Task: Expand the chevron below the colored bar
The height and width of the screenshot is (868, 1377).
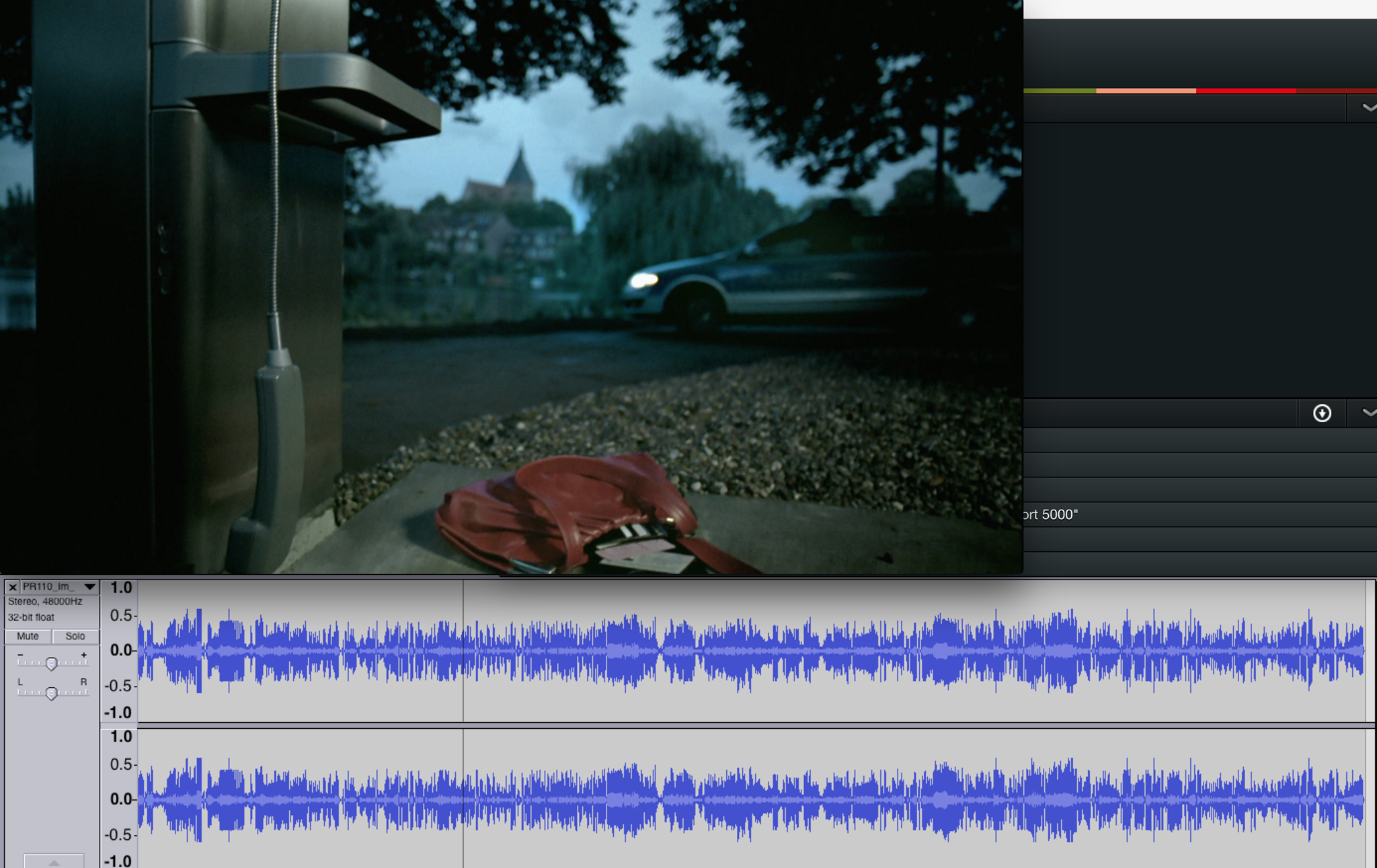Action: [1368, 108]
